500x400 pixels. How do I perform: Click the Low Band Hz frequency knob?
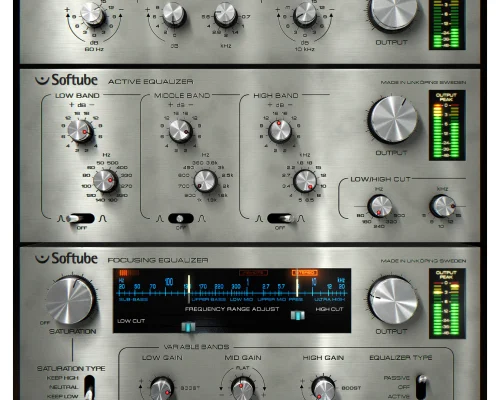105,181
